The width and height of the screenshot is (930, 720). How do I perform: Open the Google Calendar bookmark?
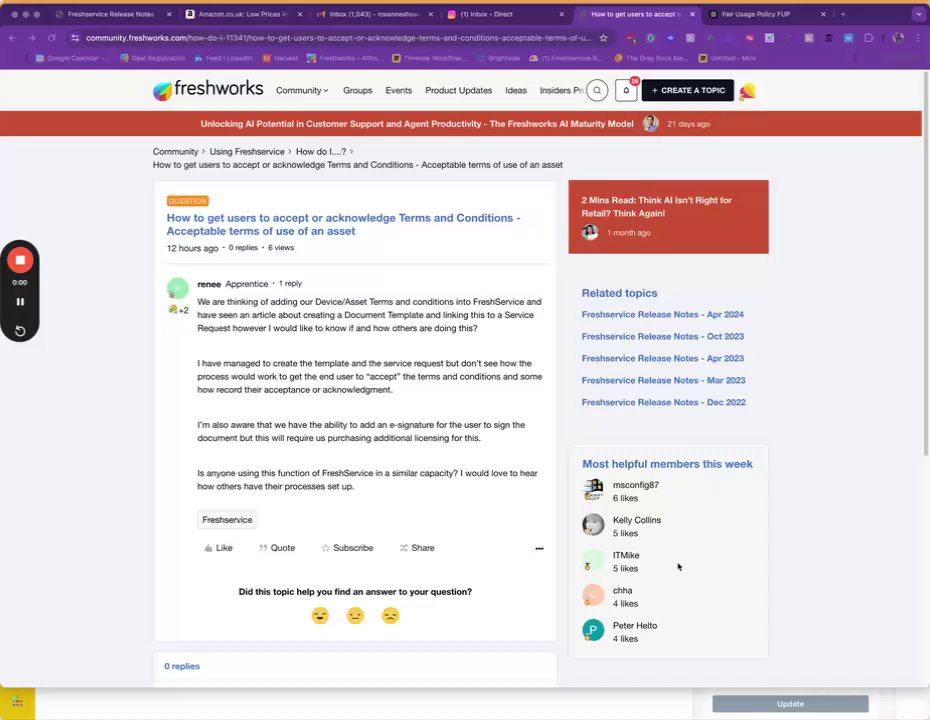[x=72, y=58]
